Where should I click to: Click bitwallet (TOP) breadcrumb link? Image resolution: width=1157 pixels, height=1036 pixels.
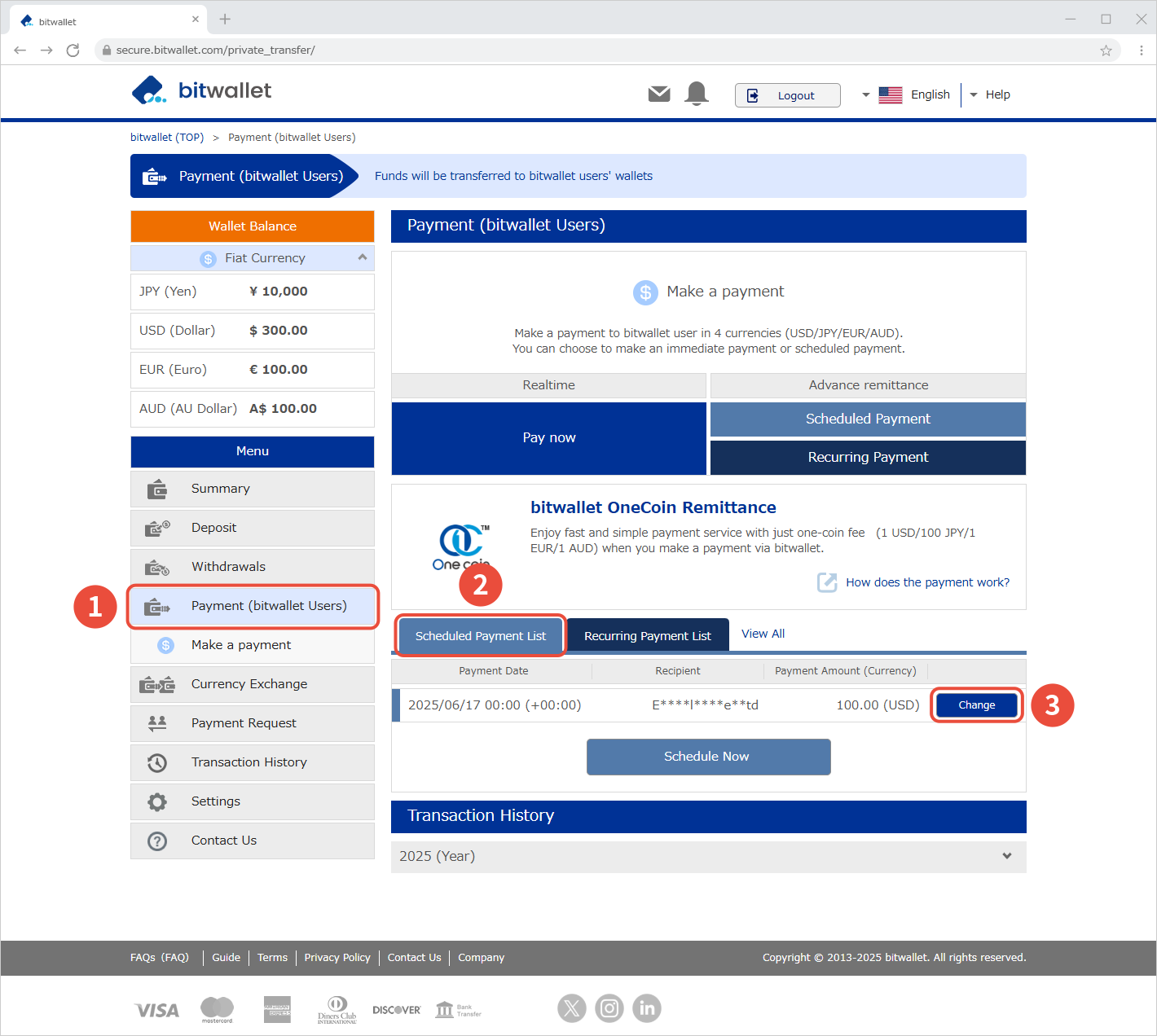click(167, 138)
